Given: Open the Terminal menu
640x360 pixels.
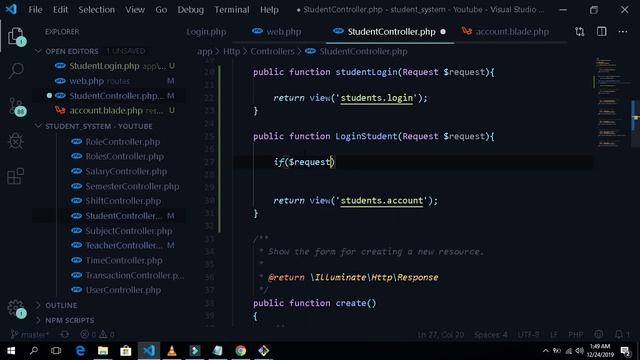Looking at the screenshot, I should point(231,9).
